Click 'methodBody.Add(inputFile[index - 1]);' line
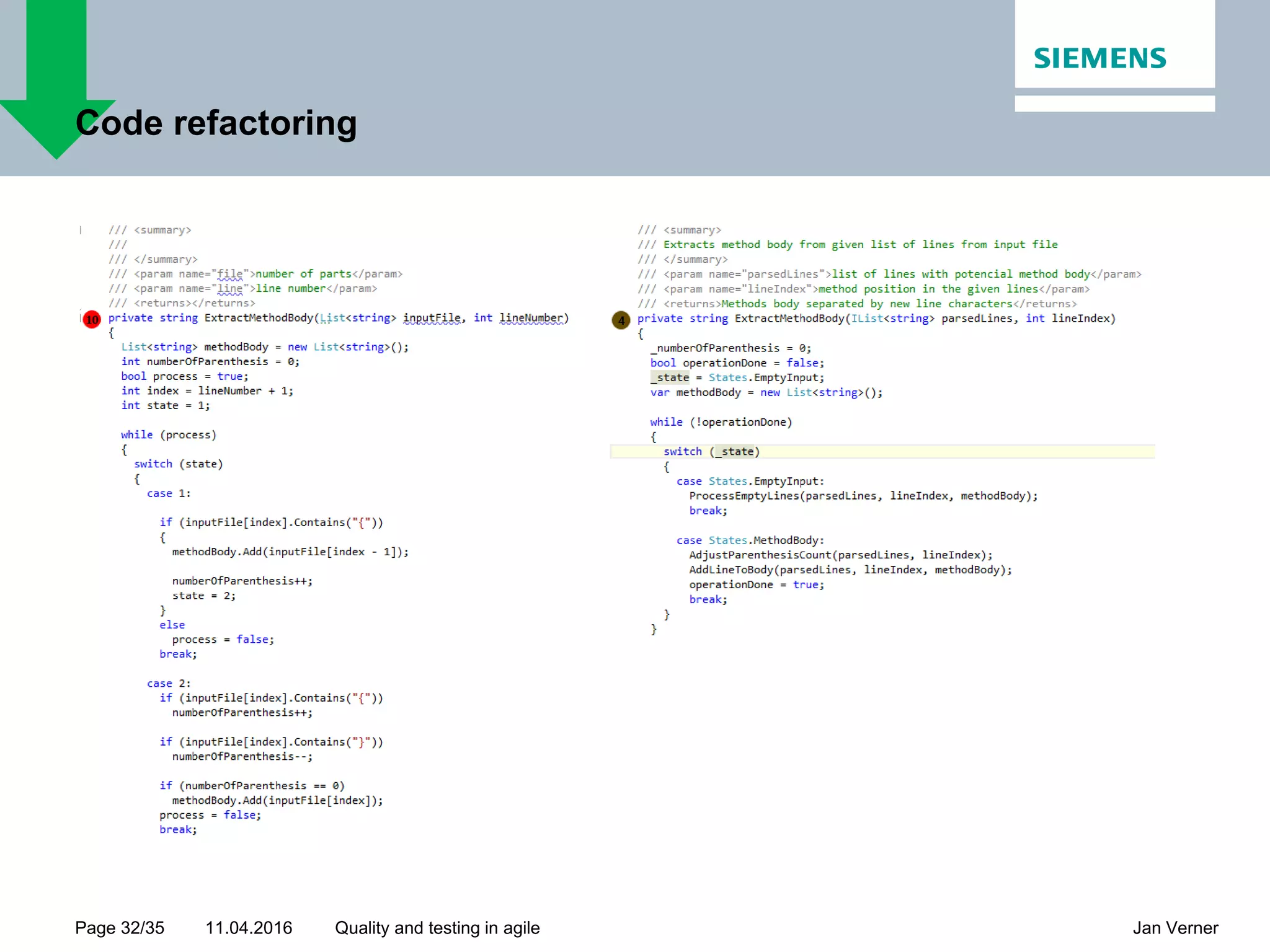The height and width of the screenshot is (952, 1270). click(290, 552)
